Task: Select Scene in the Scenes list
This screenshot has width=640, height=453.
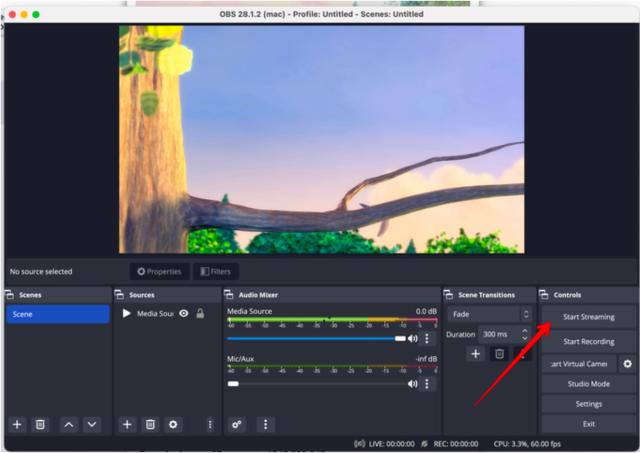Action: tap(58, 314)
